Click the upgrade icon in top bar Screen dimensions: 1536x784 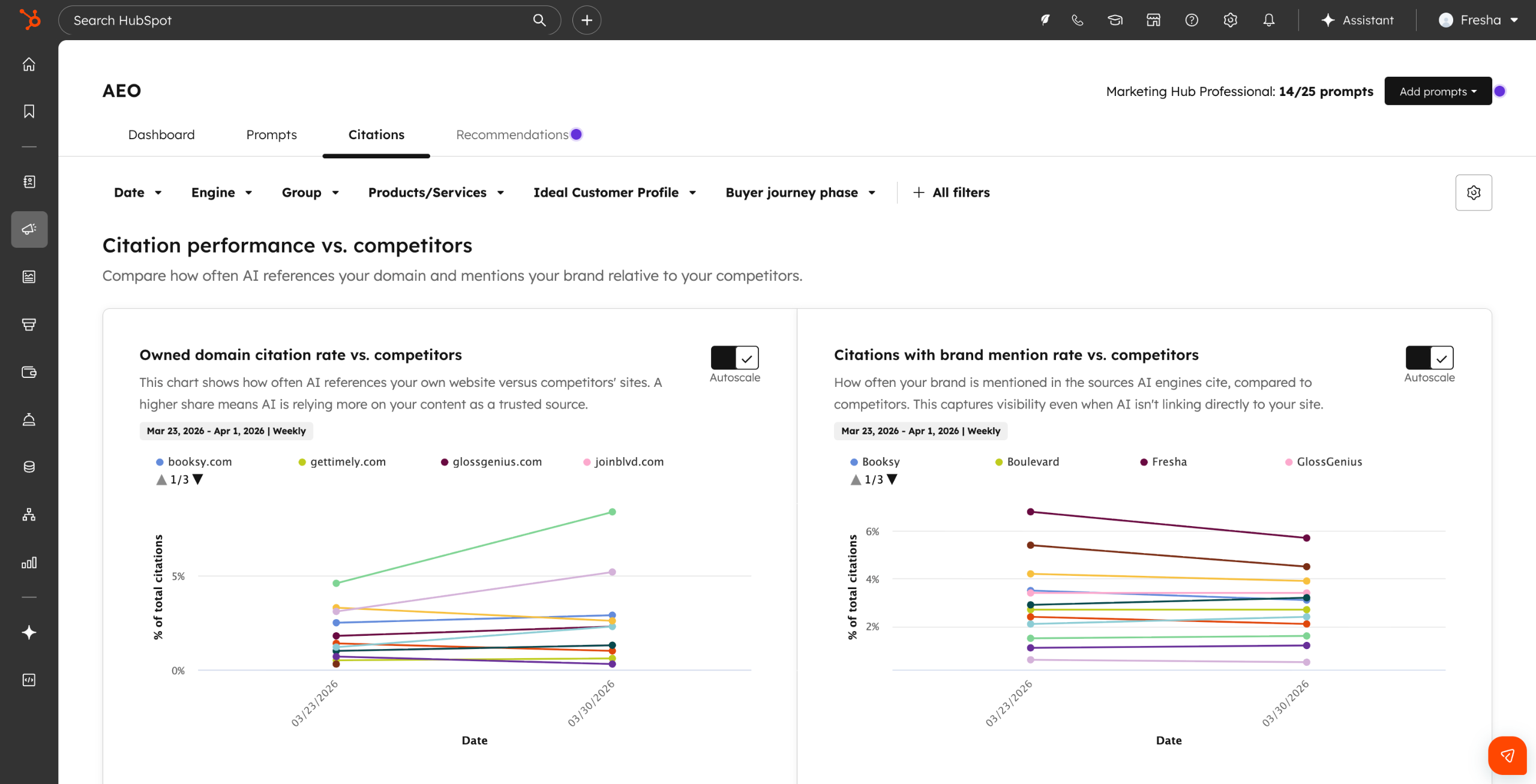tap(1045, 20)
